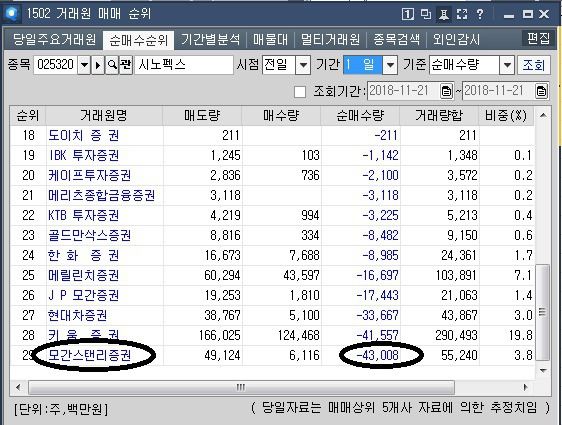This screenshot has height=425, width=562.
Task: Sort by 순매수량 column header
Action: 360,116
